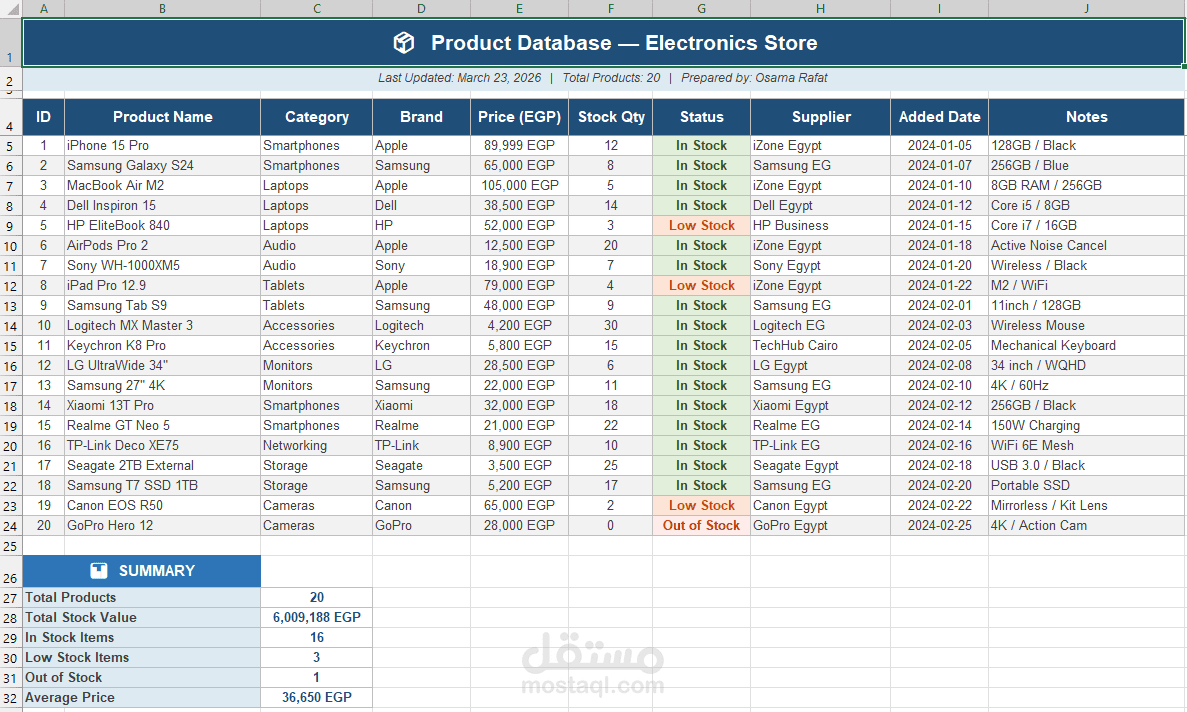Select the 150W Charging note cell
The height and width of the screenshot is (712, 1187).
(1086, 425)
